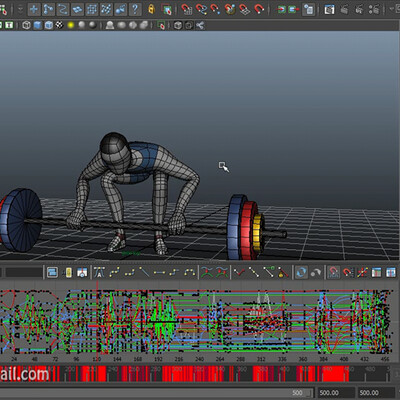Enable wireframe on shaded cube icon

coord(49,25)
